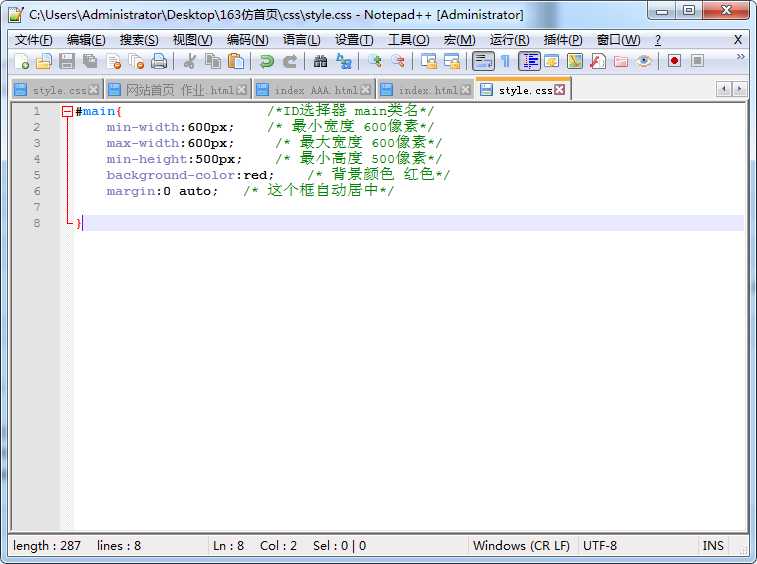Image resolution: width=757 pixels, height=564 pixels.
Task: Open Function List toolbar icon
Action: (x=598, y=61)
